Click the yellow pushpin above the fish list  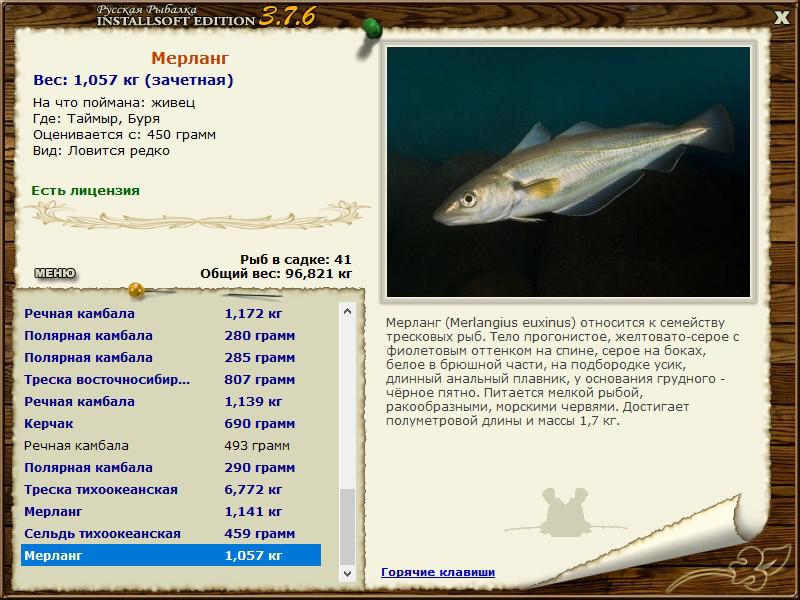(137, 290)
